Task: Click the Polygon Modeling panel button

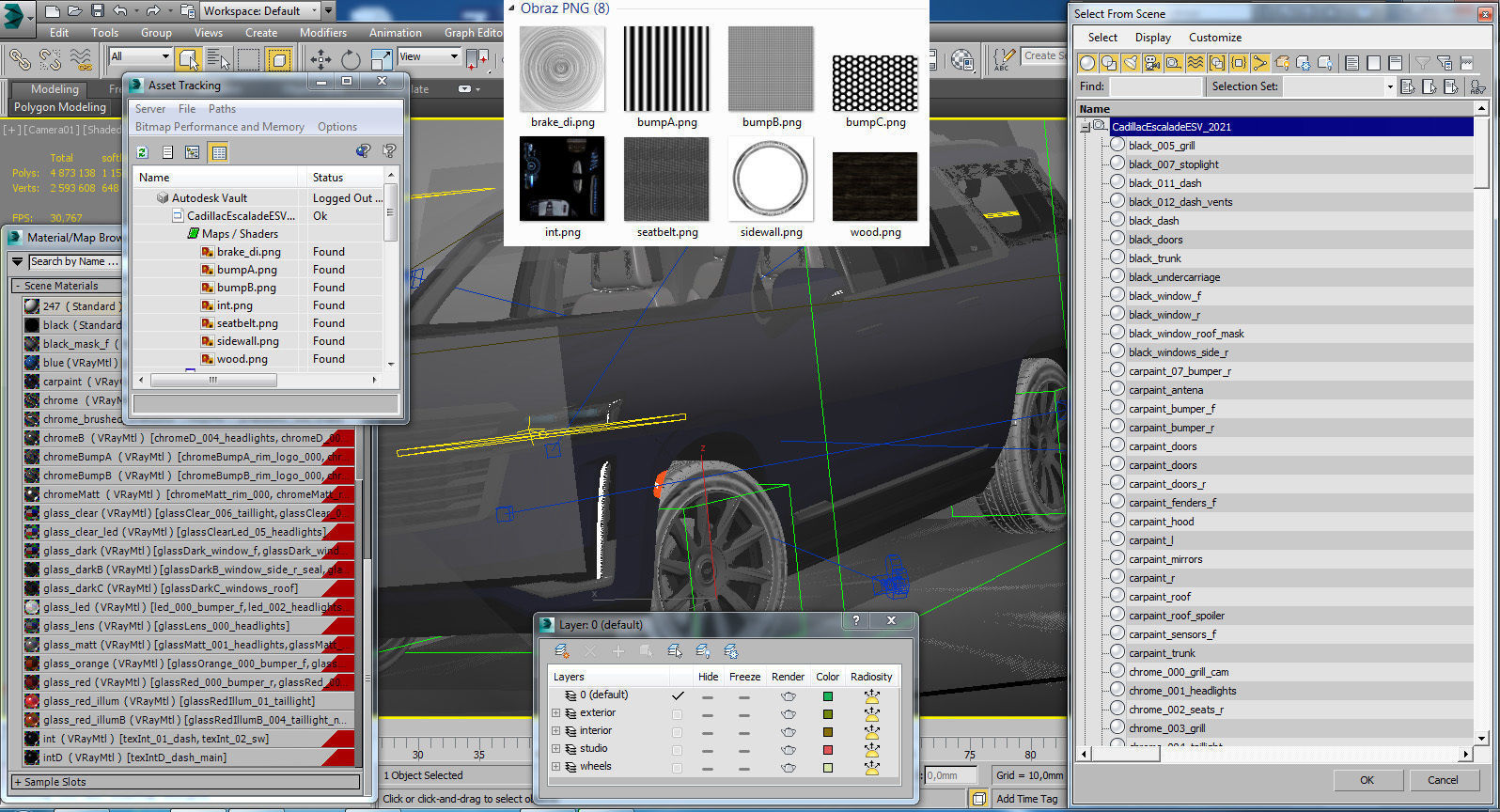Action: 59,107
